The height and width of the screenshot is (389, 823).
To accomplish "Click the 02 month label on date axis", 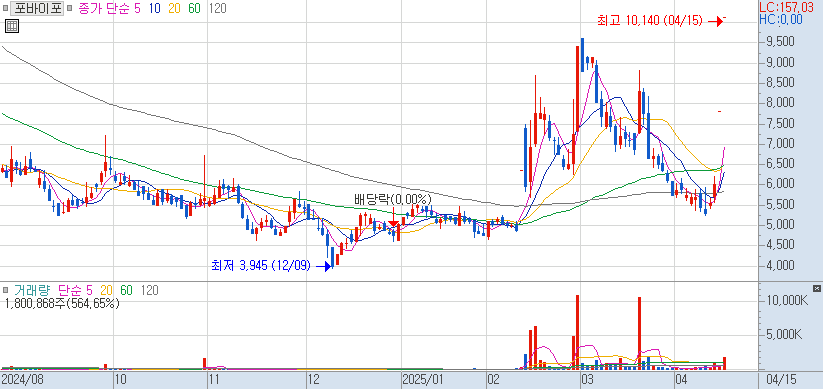I will [x=493, y=379].
